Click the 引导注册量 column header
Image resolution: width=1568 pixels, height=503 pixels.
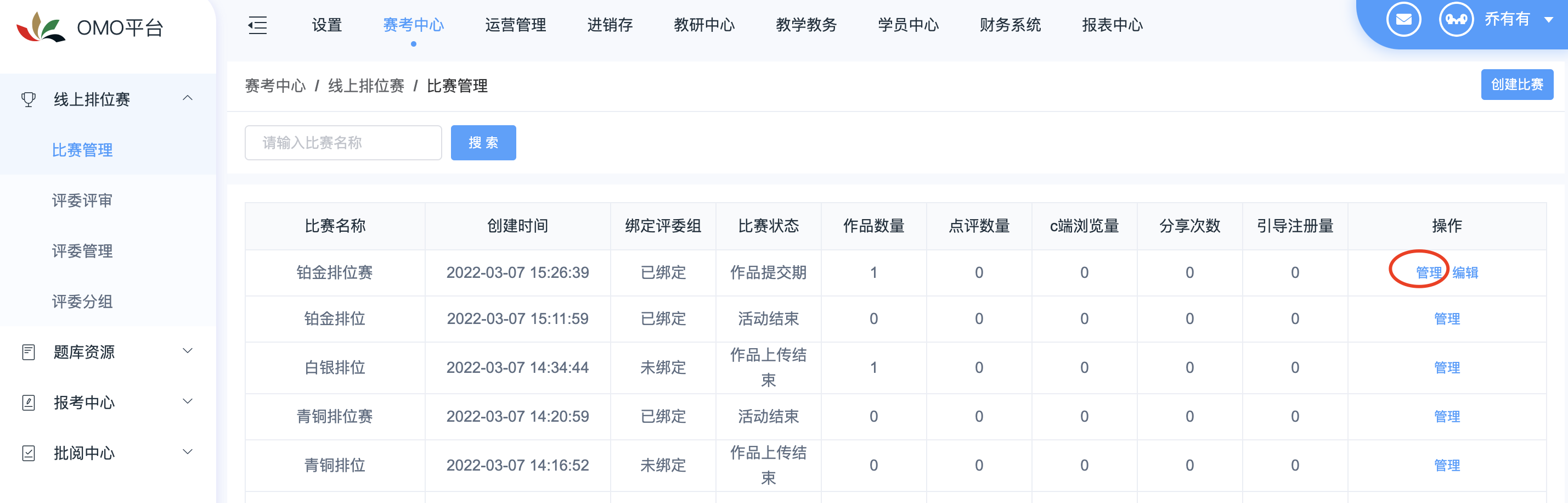(1295, 226)
